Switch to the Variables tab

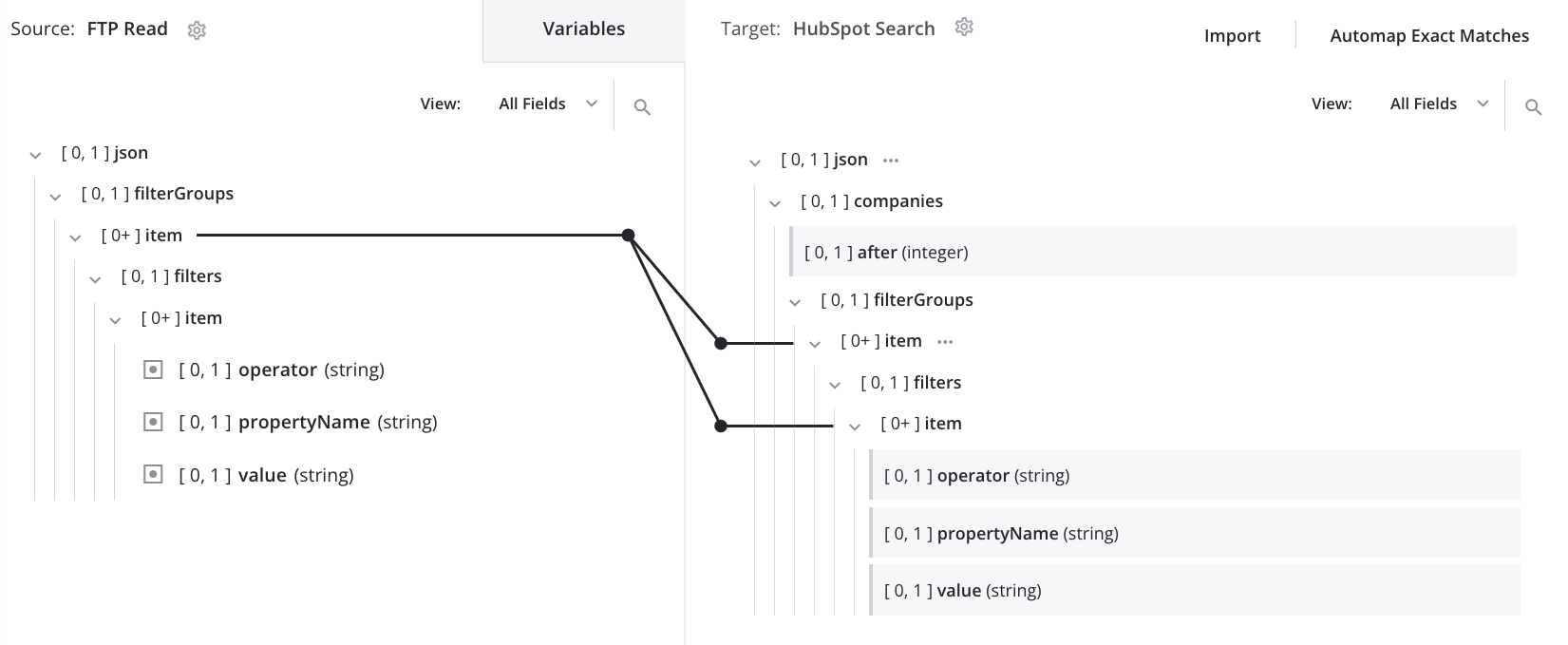(583, 28)
